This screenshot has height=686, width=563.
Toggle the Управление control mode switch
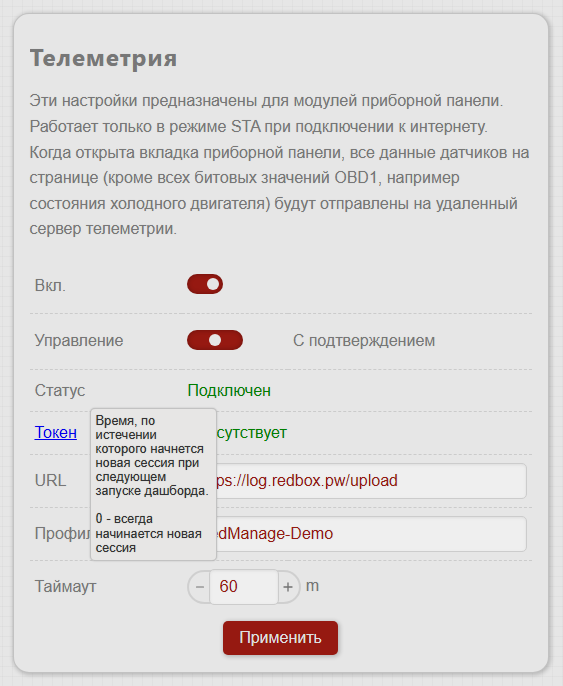click(215, 340)
